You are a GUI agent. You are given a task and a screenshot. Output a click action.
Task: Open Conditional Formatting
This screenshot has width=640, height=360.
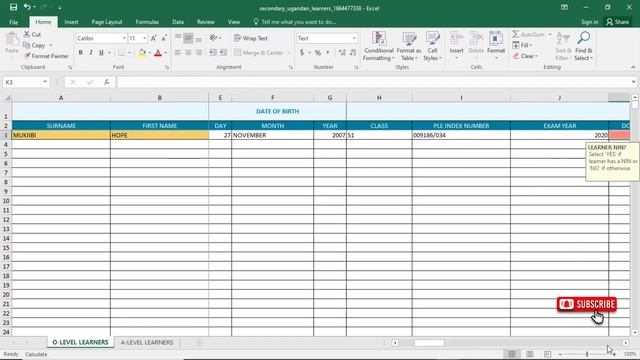tap(378, 46)
